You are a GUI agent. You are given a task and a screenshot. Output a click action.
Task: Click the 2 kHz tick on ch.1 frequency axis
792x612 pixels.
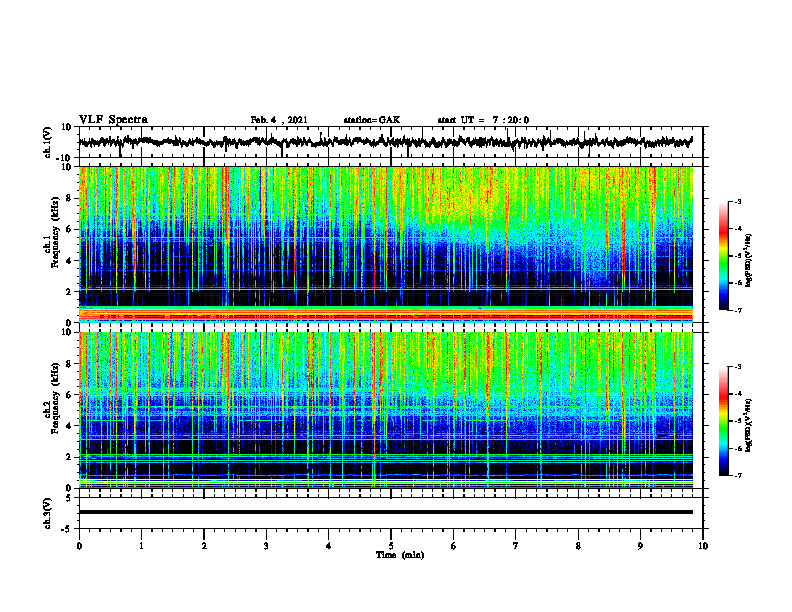(x=69, y=292)
